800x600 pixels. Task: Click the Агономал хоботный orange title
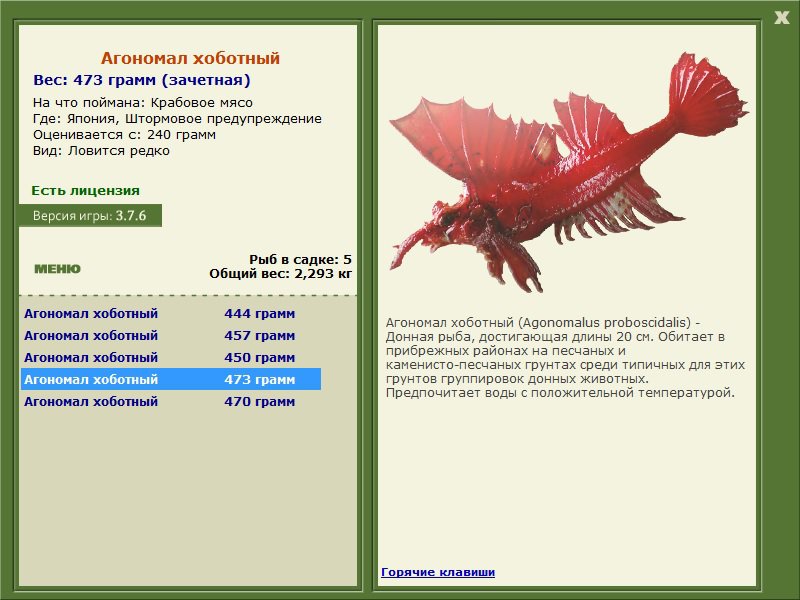click(190, 58)
